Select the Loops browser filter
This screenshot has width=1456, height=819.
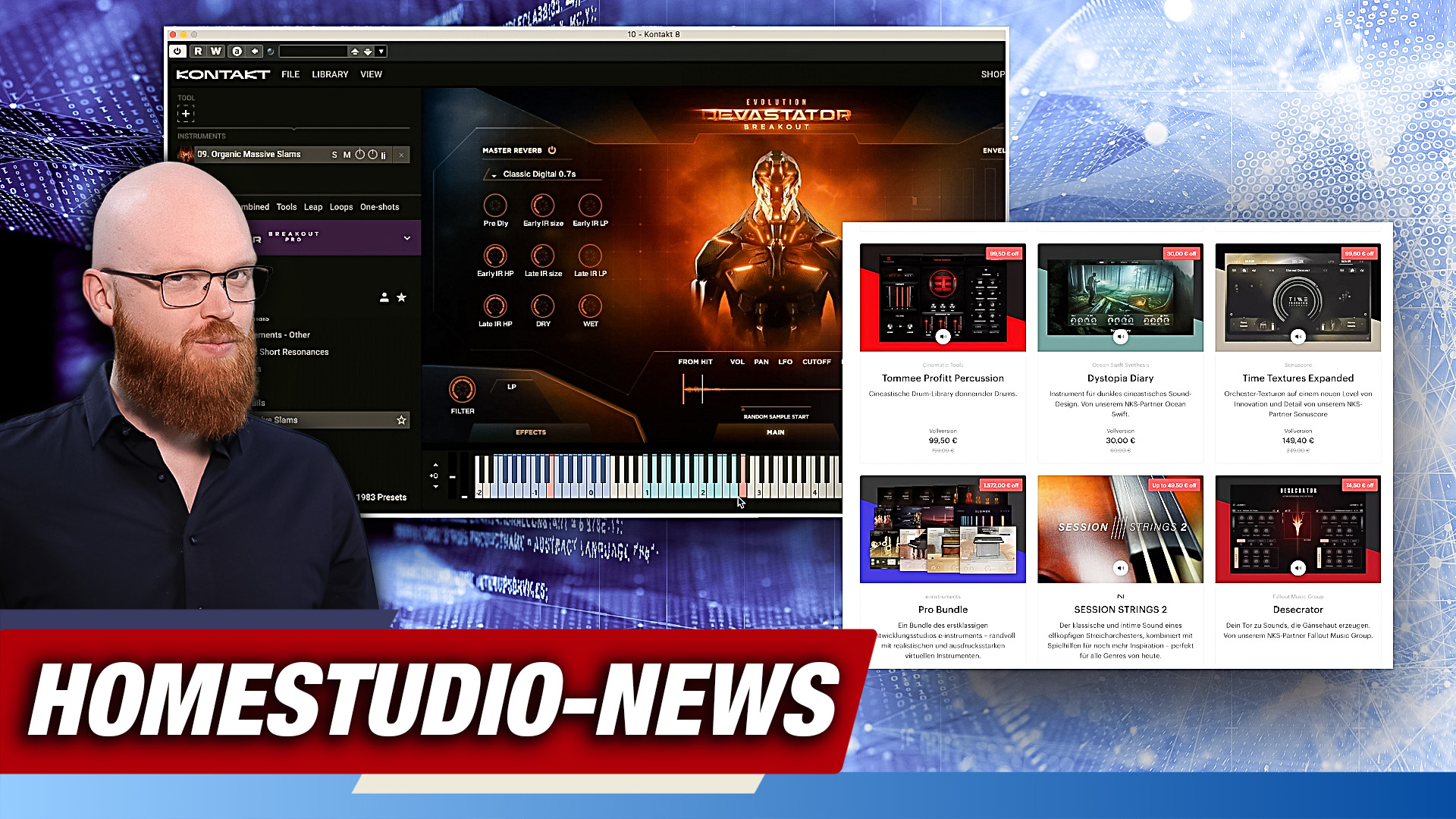click(341, 207)
